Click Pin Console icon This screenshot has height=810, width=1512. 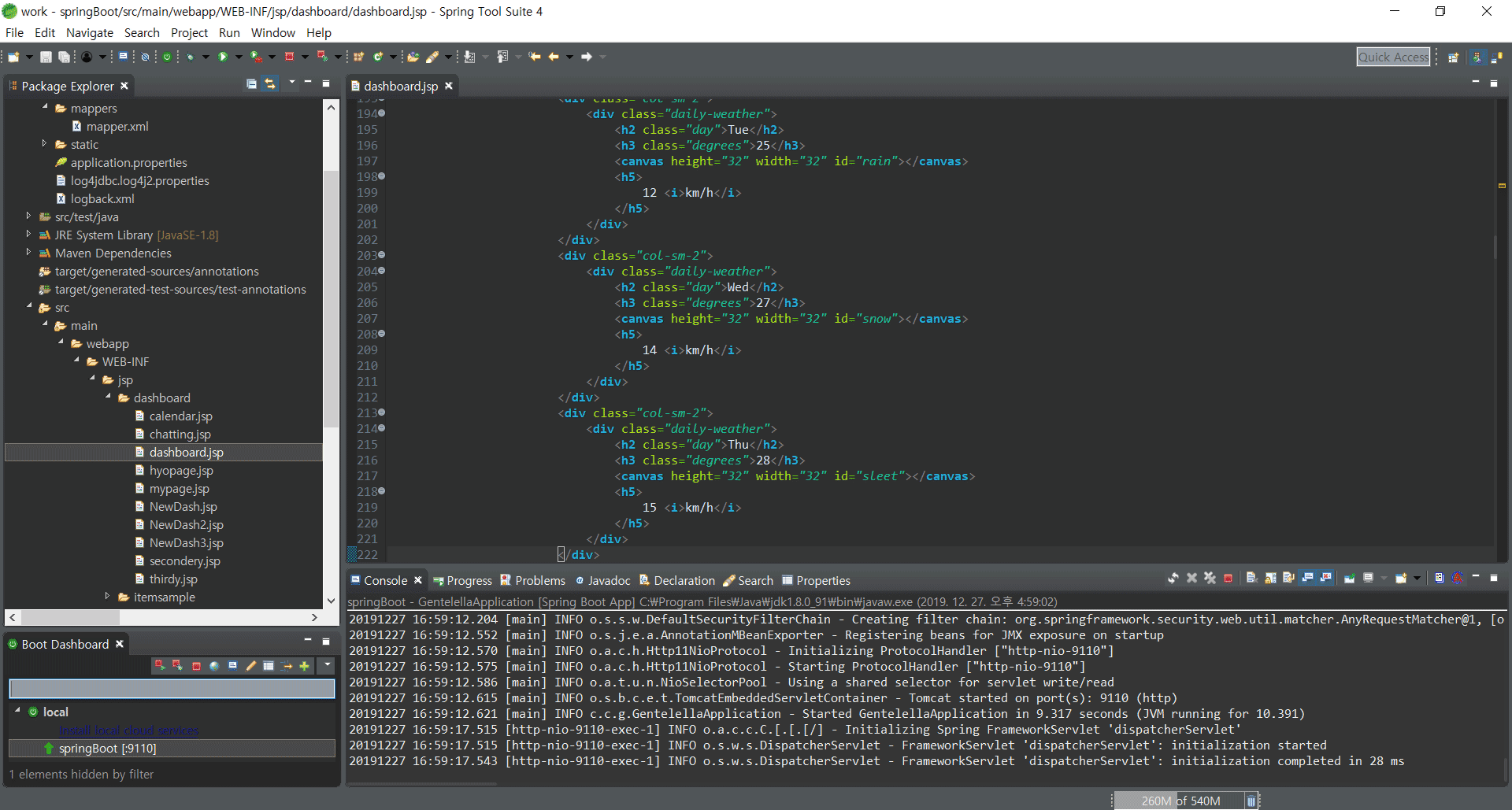point(1350,579)
